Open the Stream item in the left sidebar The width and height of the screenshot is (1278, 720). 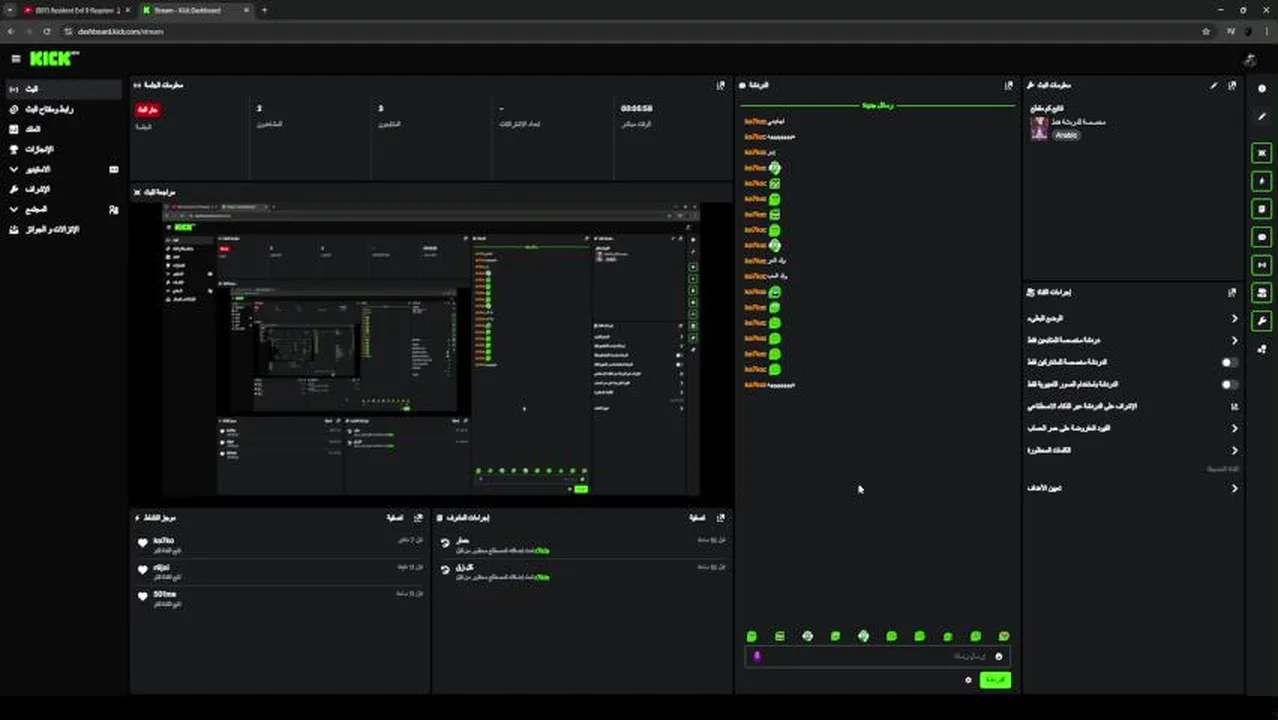pyautogui.click(x=64, y=89)
